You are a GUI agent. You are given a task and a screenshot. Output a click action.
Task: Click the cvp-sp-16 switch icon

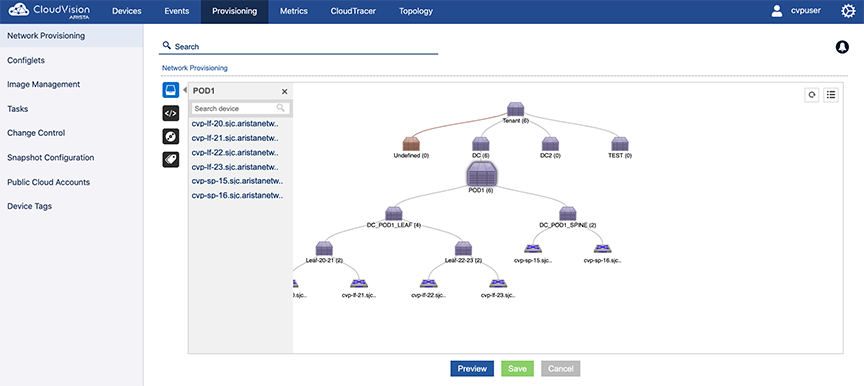[602, 249]
